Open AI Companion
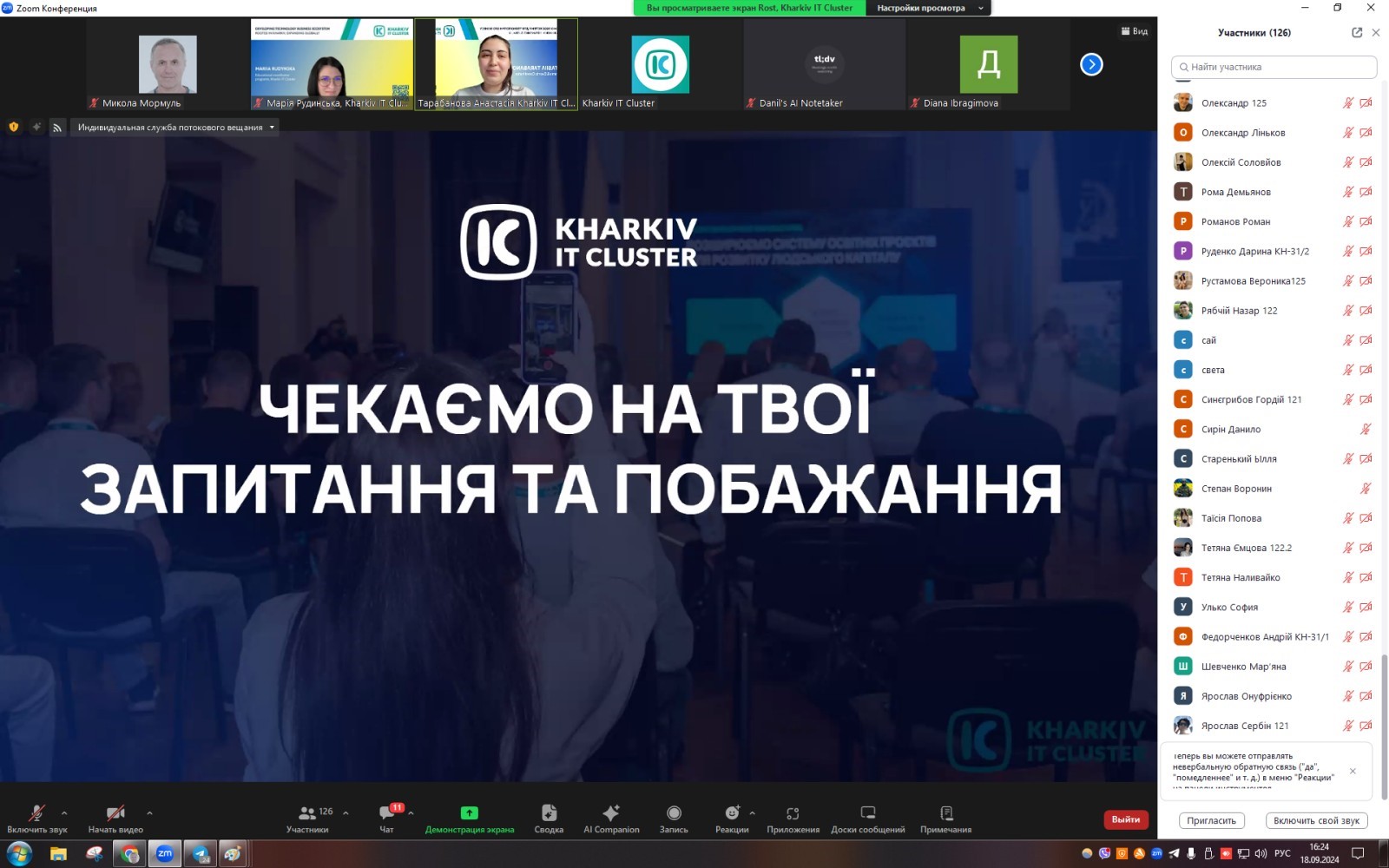1389x868 pixels. (611, 819)
